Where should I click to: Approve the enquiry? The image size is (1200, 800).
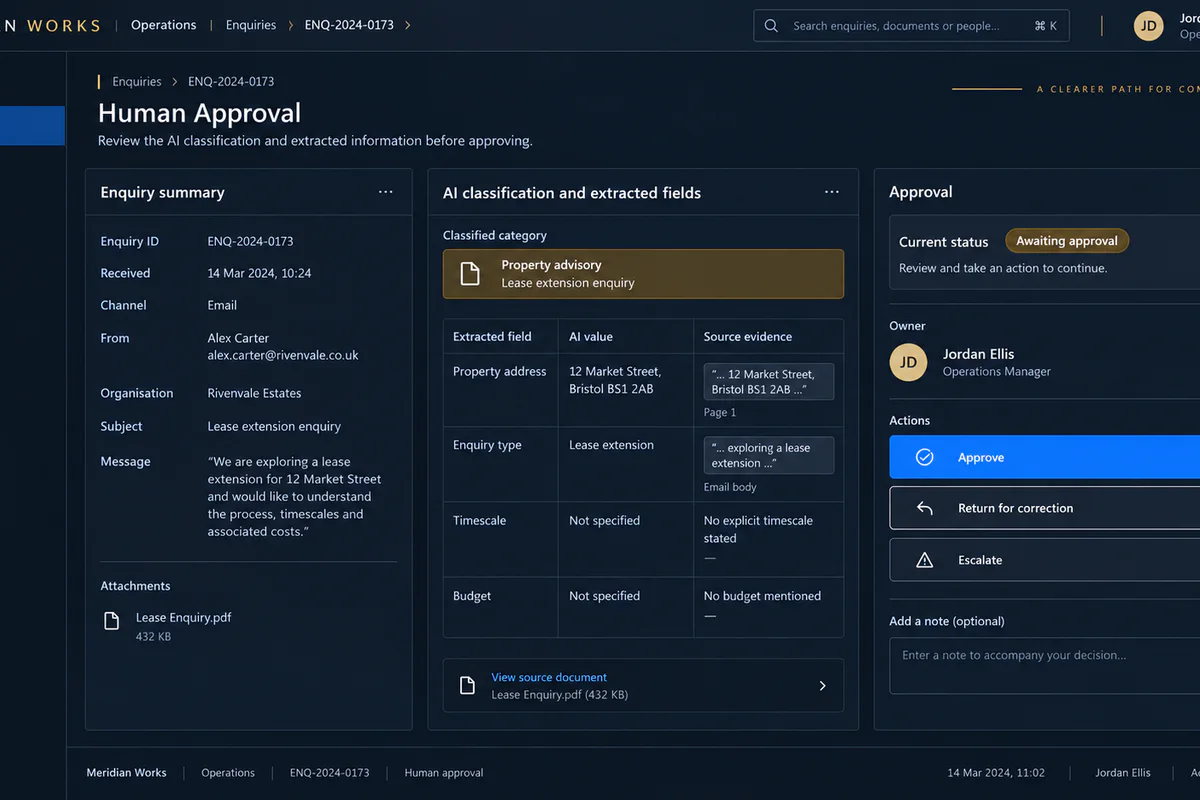tap(1045, 457)
